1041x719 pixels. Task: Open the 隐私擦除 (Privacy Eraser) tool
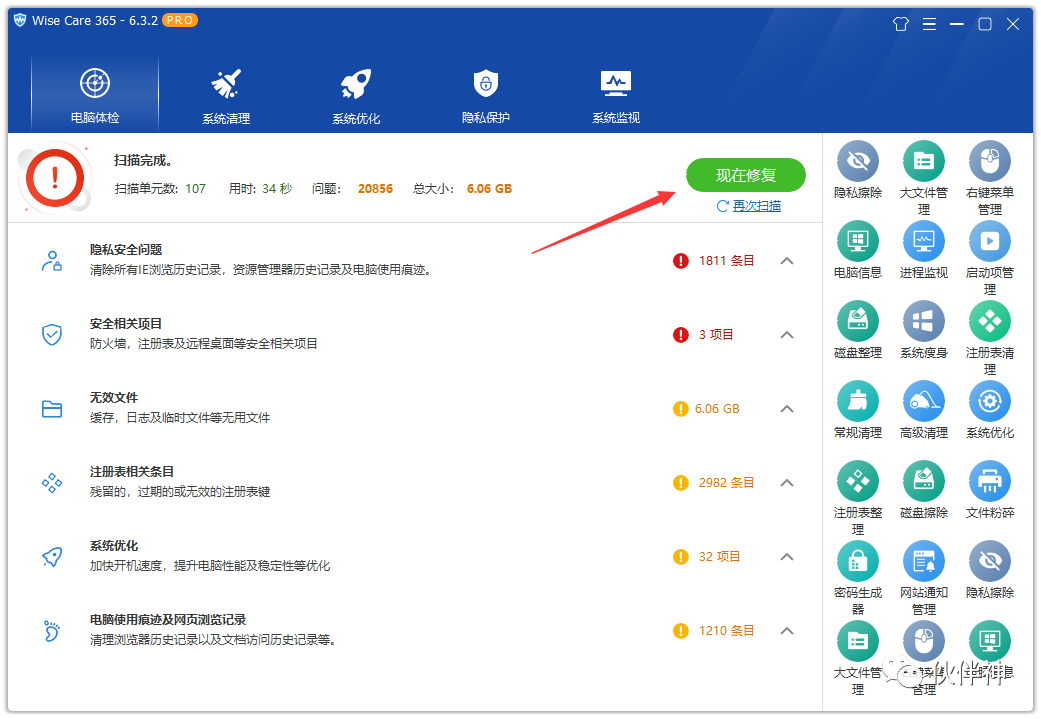pyautogui.click(x=857, y=160)
